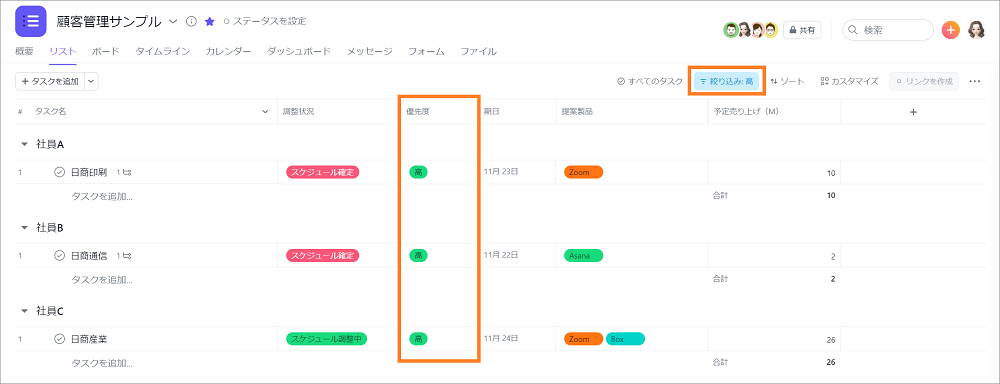Click the 共有 share button

coord(802,29)
